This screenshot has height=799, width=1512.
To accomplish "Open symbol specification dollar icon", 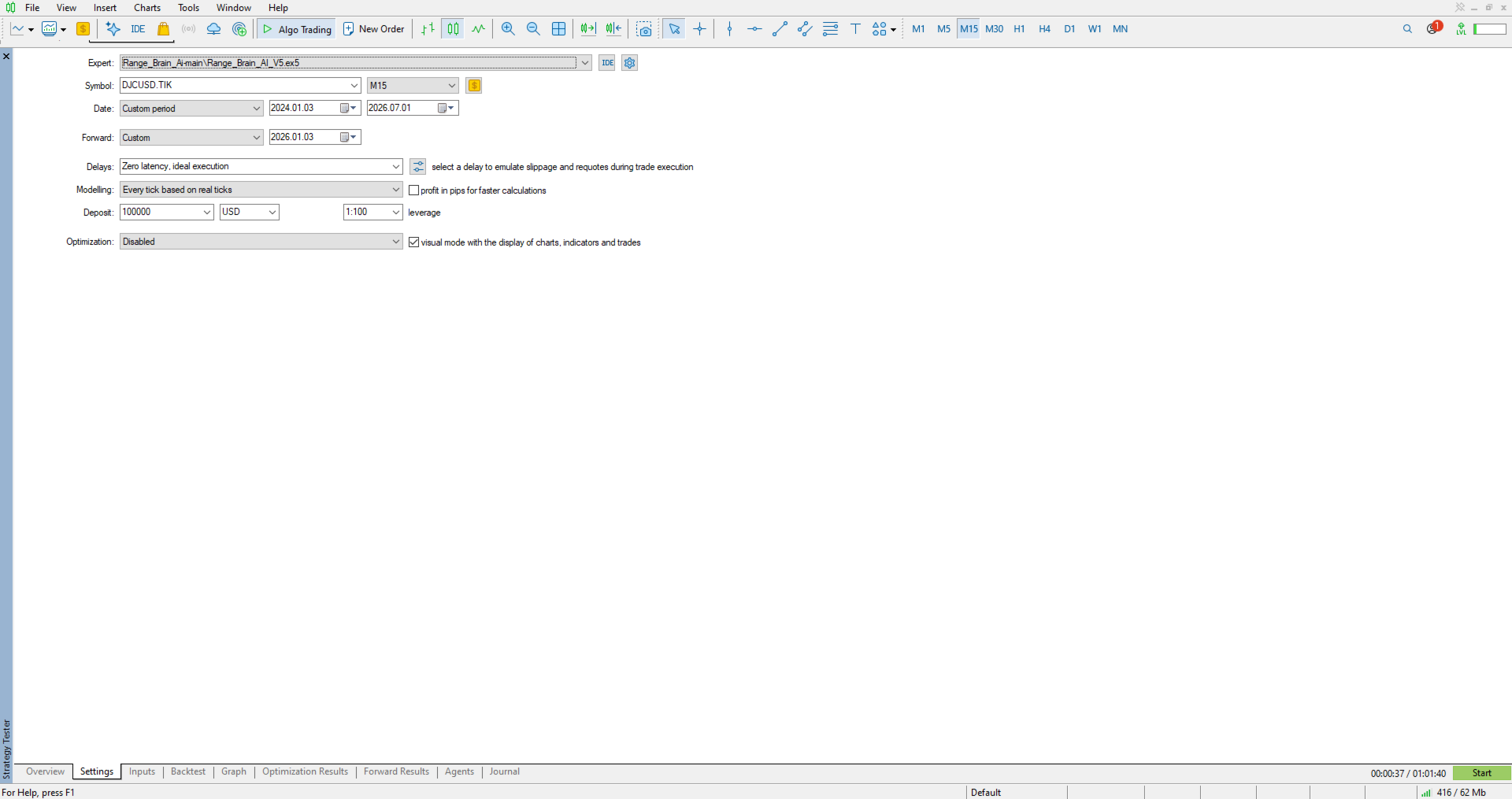I will coord(474,86).
